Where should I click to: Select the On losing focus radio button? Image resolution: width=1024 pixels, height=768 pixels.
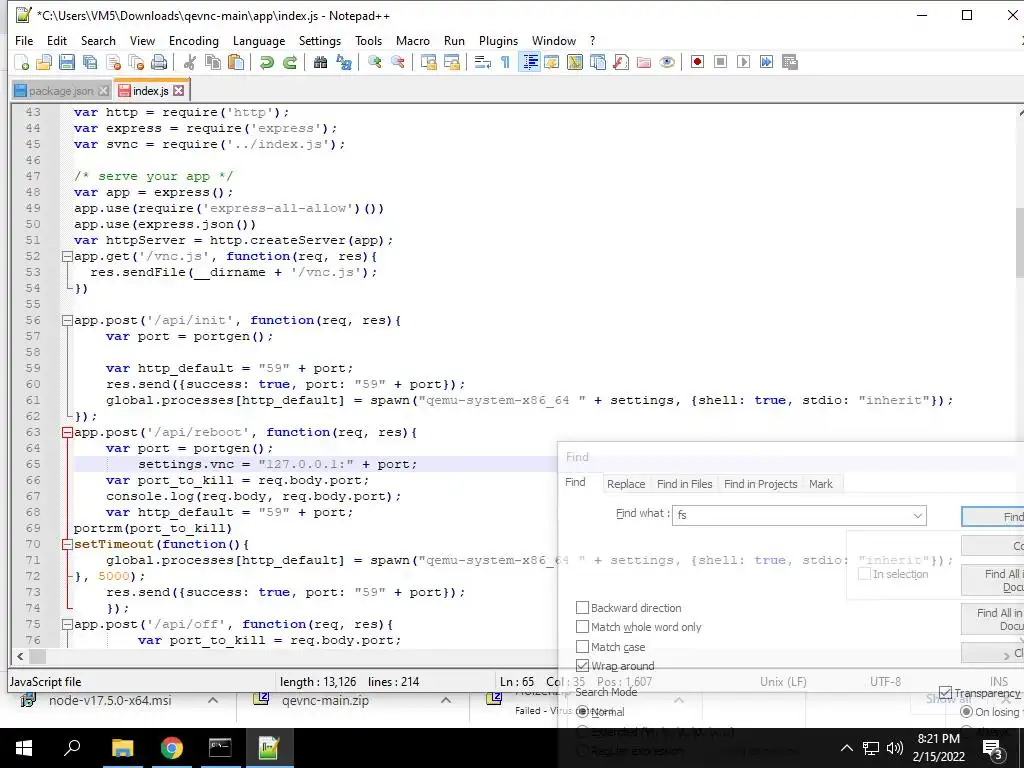(967, 711)
